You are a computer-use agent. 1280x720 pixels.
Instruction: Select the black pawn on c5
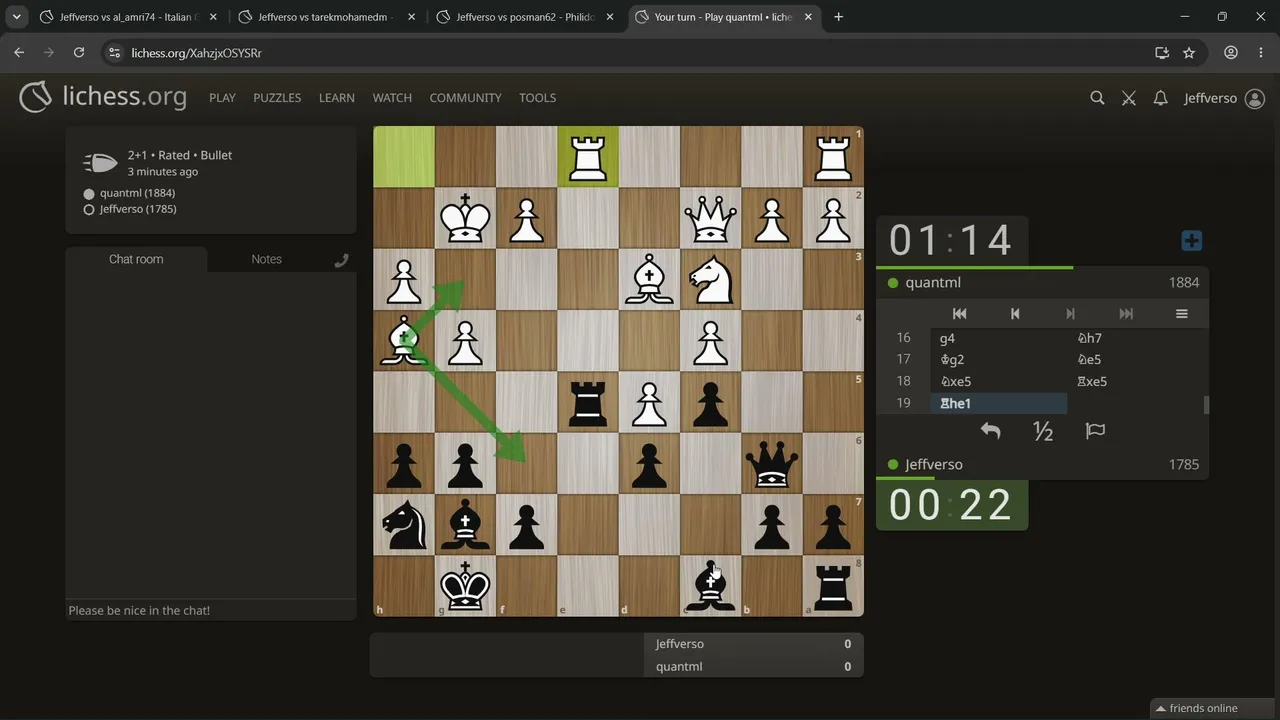711,402
